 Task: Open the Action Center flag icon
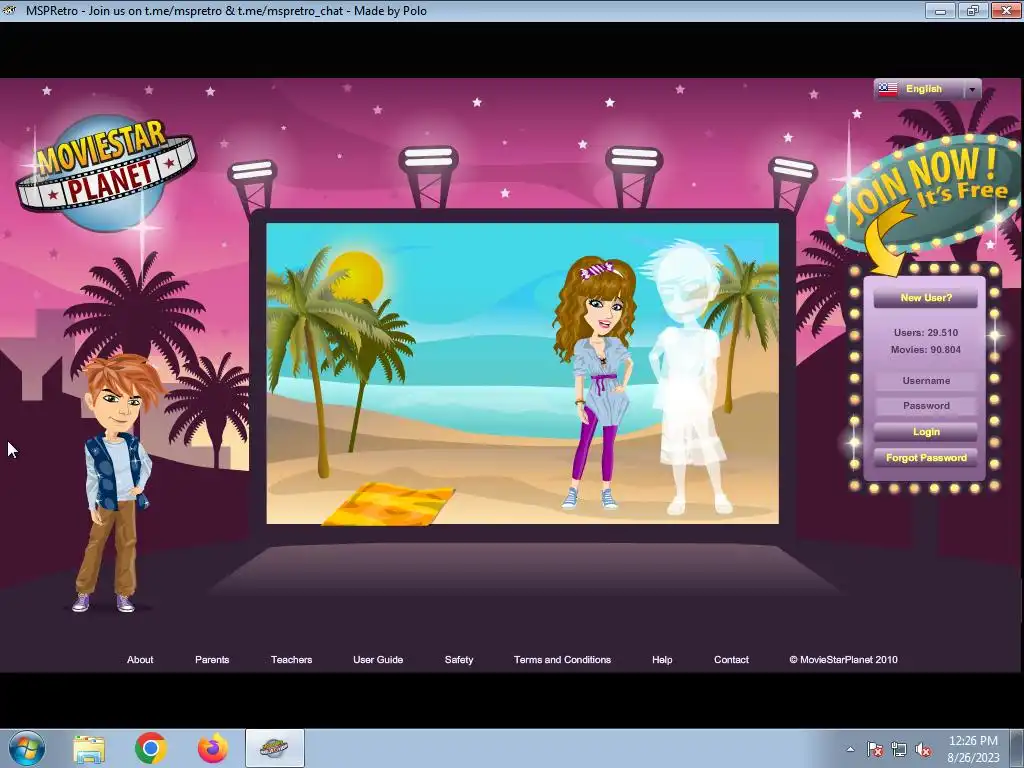coord(874,749)
